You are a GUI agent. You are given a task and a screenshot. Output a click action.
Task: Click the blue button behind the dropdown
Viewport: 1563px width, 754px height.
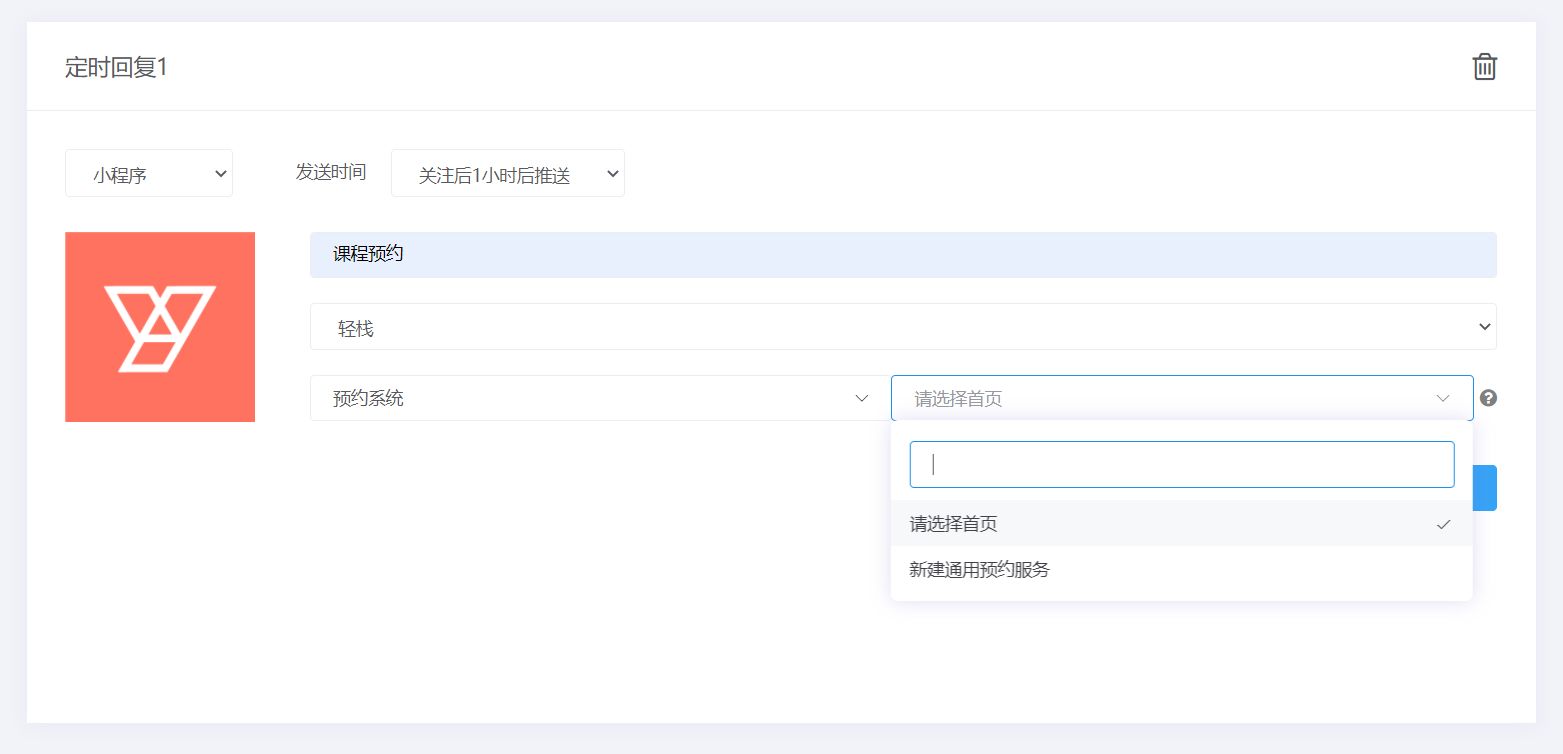pyautogui.click(x=1485, y=488)
